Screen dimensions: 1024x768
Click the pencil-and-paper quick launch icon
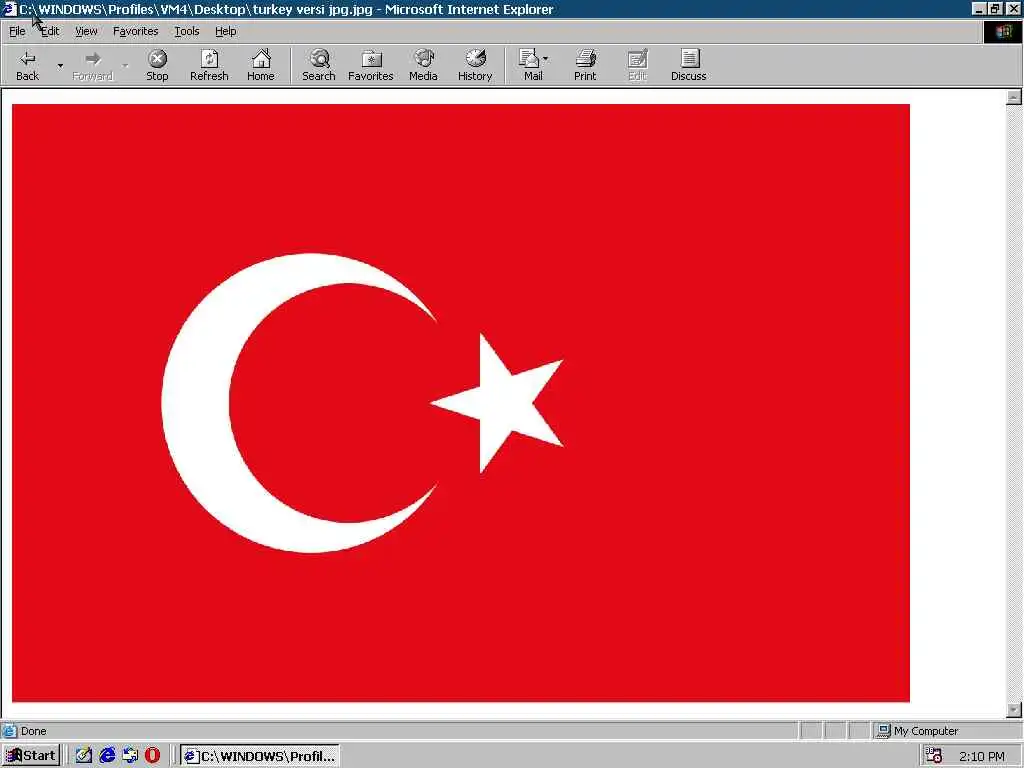tap(84, 756)
